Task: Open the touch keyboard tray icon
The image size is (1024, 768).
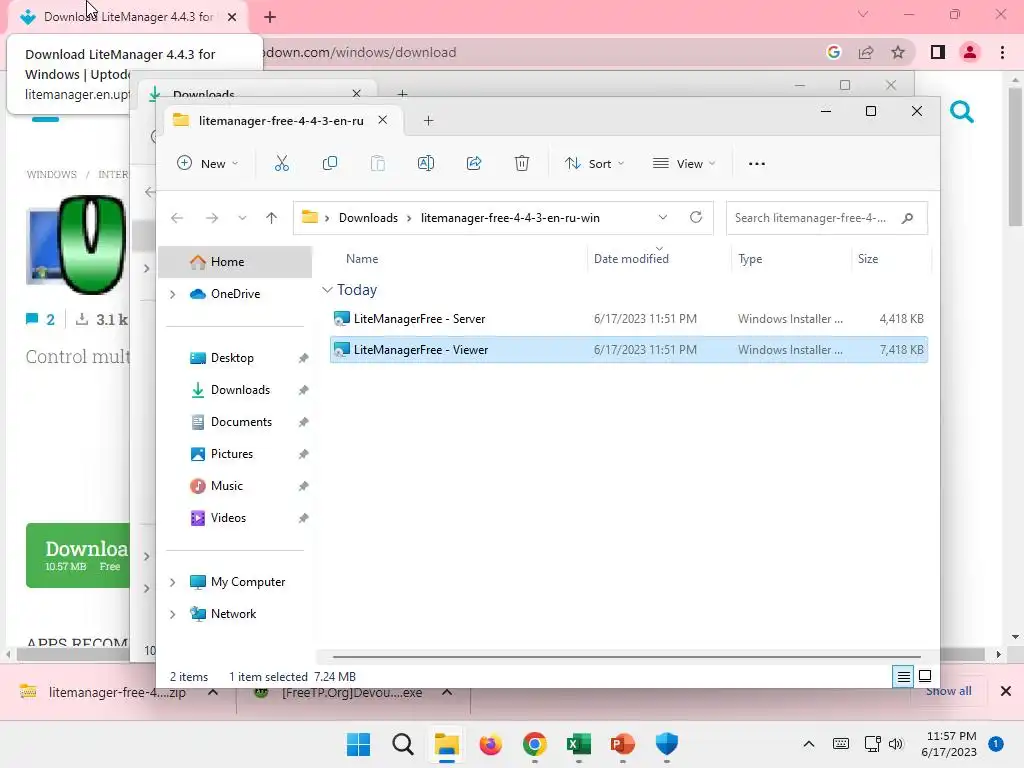Action: click(841, 744)
